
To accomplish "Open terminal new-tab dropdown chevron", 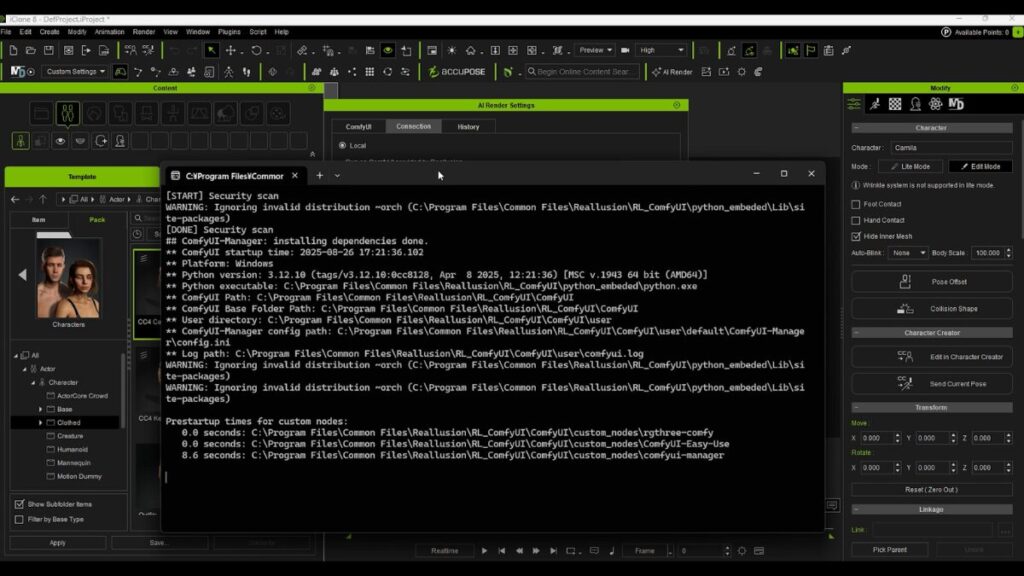I will click(337, 176).
